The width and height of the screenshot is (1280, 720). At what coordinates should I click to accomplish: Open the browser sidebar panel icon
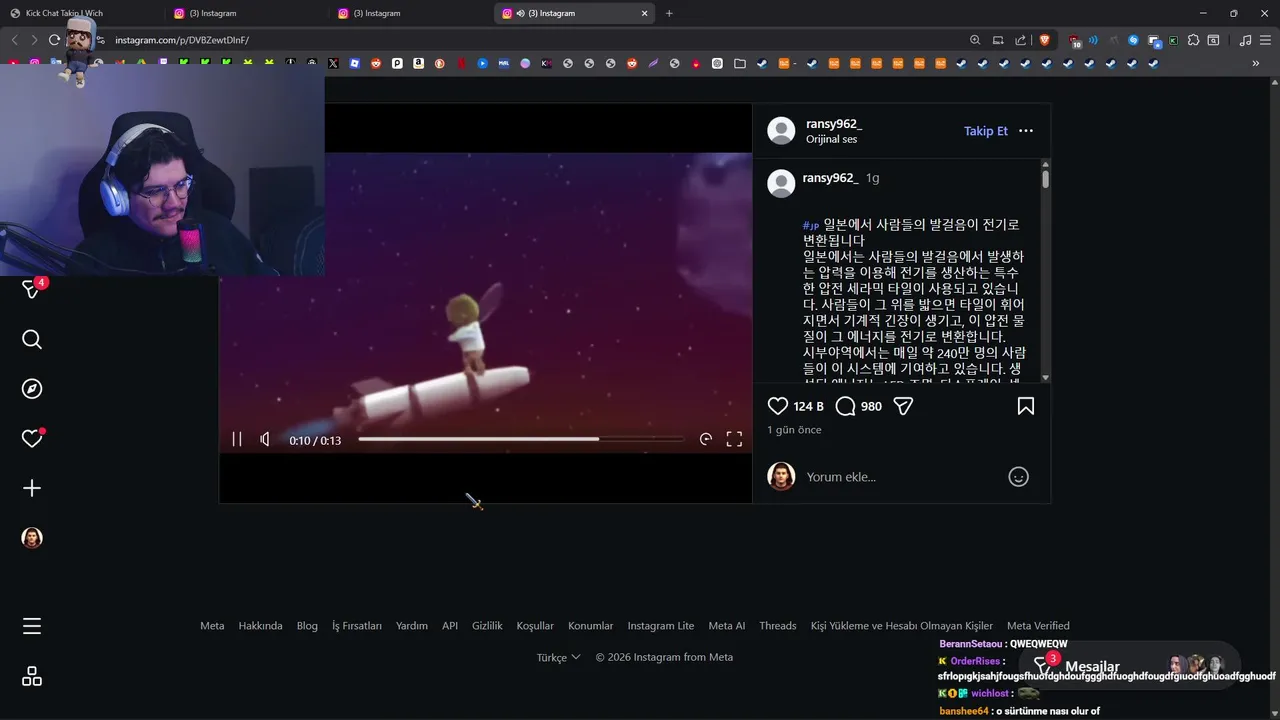point(1213,40)
